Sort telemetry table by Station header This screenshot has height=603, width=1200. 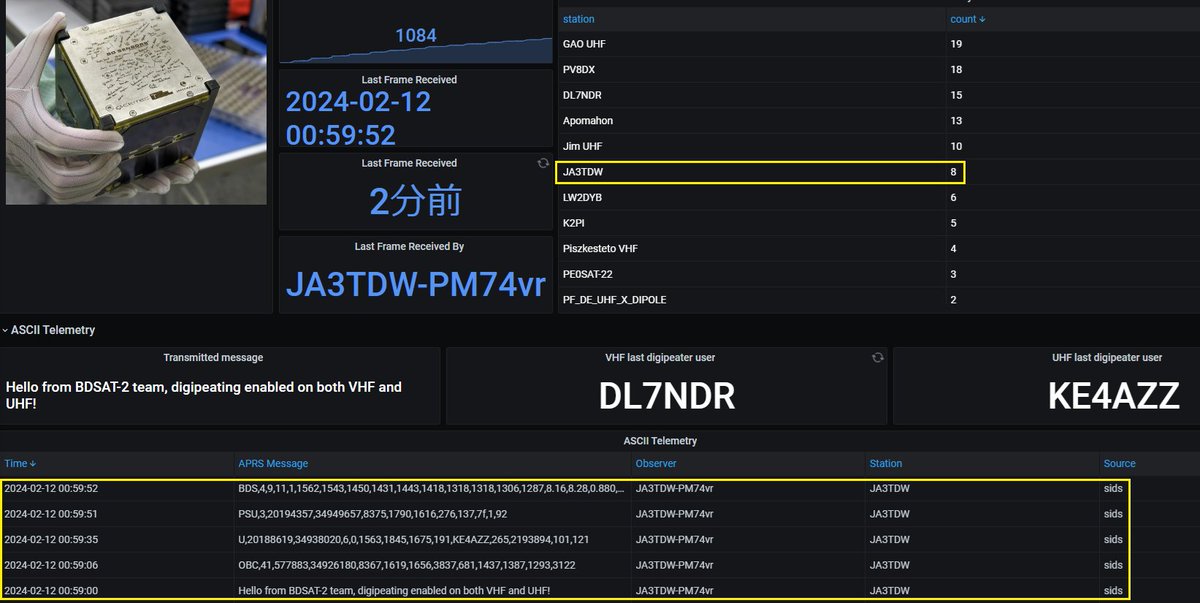click(x=886, y=464)
